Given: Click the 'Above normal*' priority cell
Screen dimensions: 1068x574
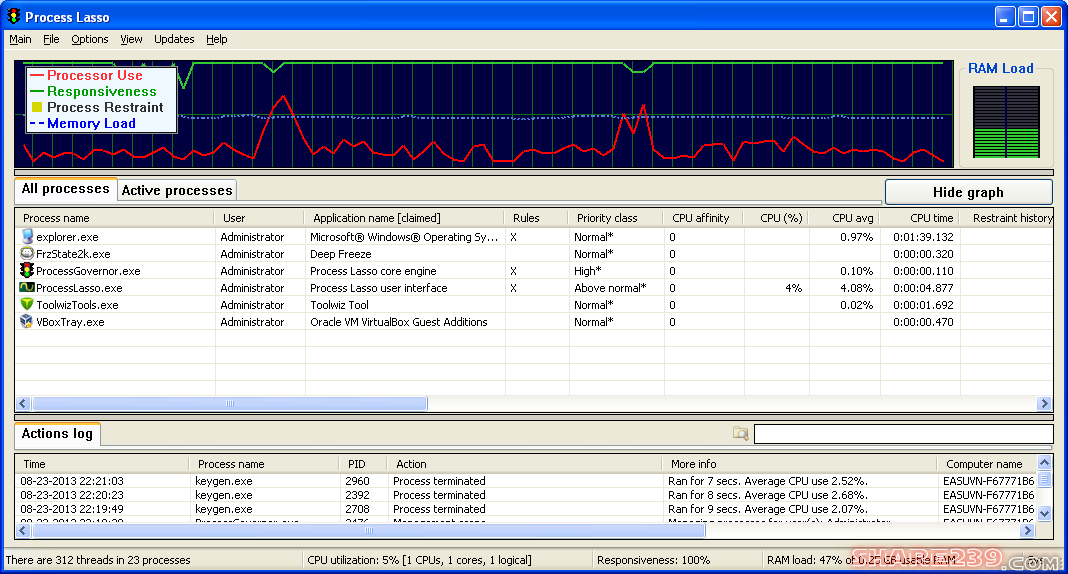Looking at the screenshot, I should tap(610, 288).
